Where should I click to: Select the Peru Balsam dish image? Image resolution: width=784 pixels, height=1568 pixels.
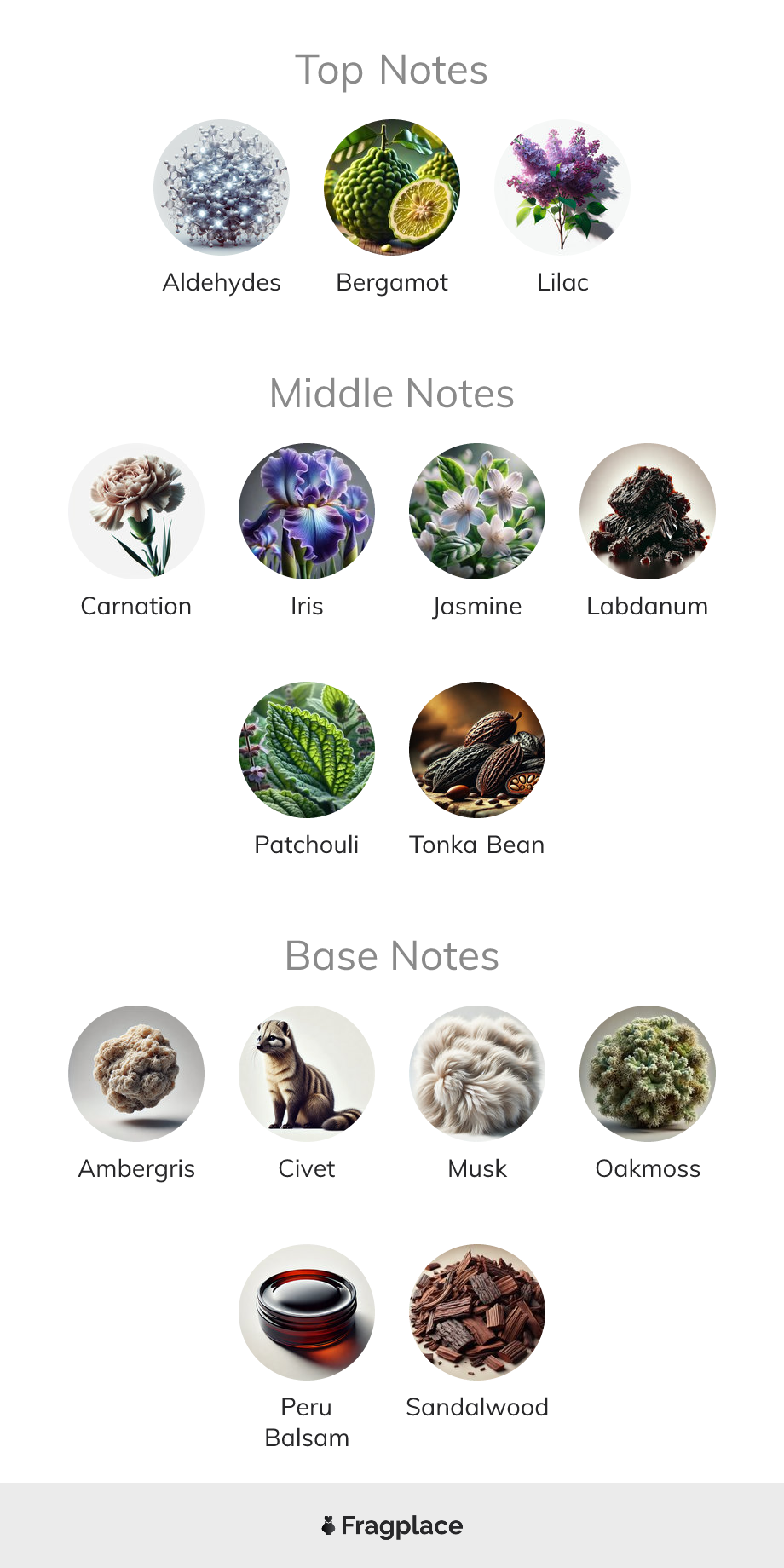click(x=307, y=1312)
